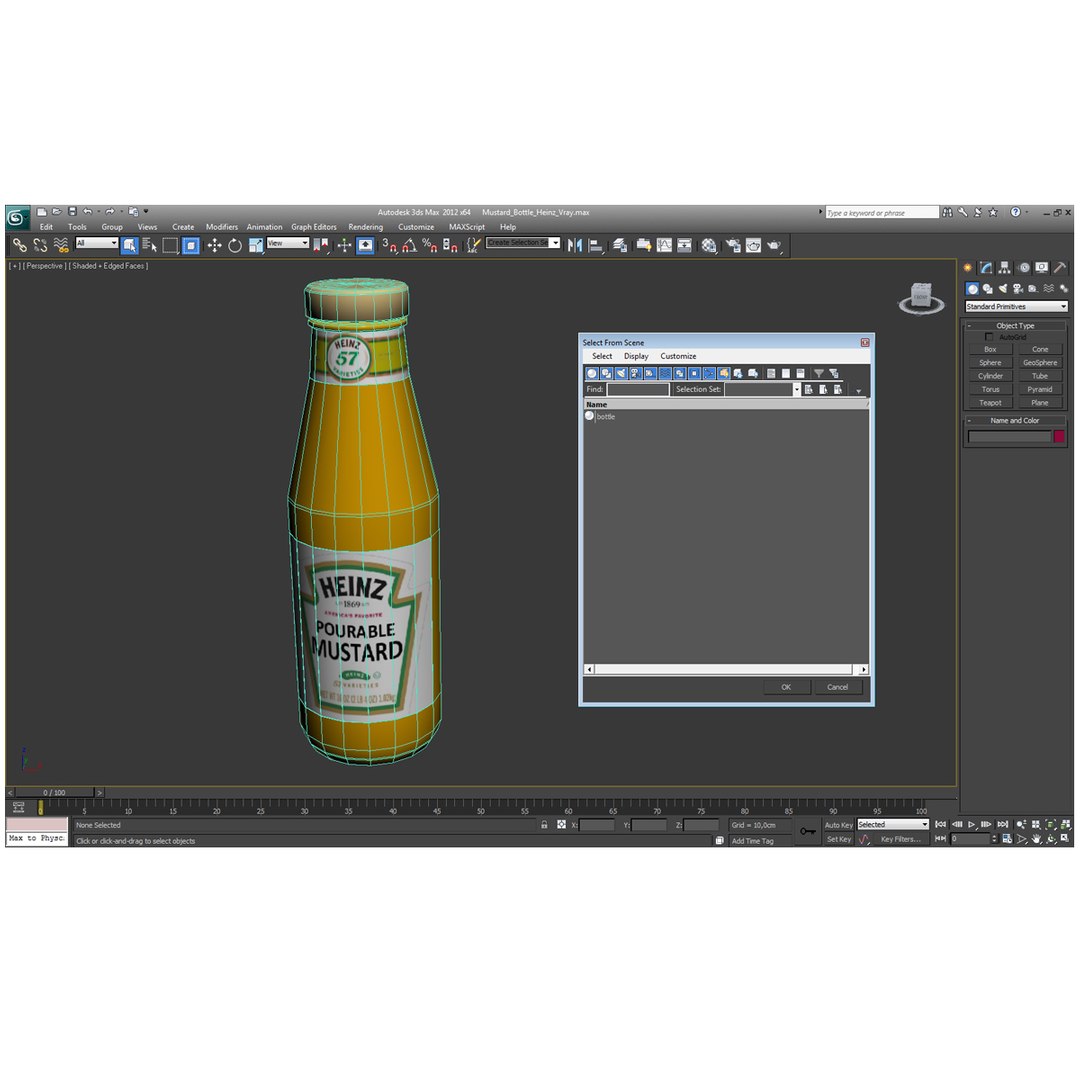
Task: Click the Align tool icon
Action: click(x=596, y=245)
